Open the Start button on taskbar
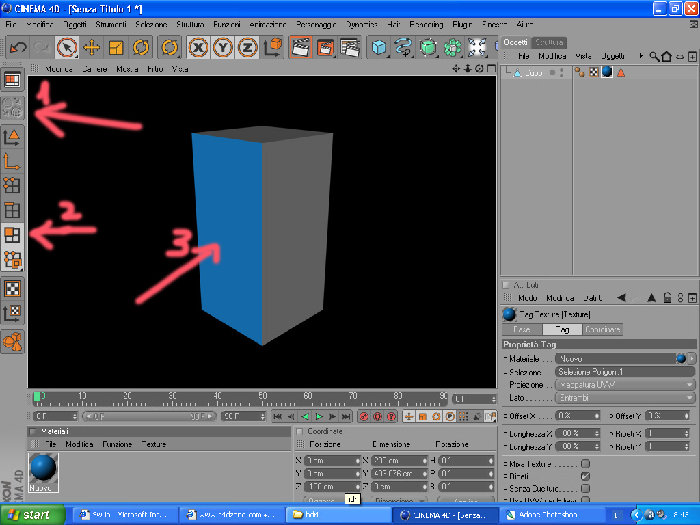Screen dimensions: 700x525 point(33,515)
